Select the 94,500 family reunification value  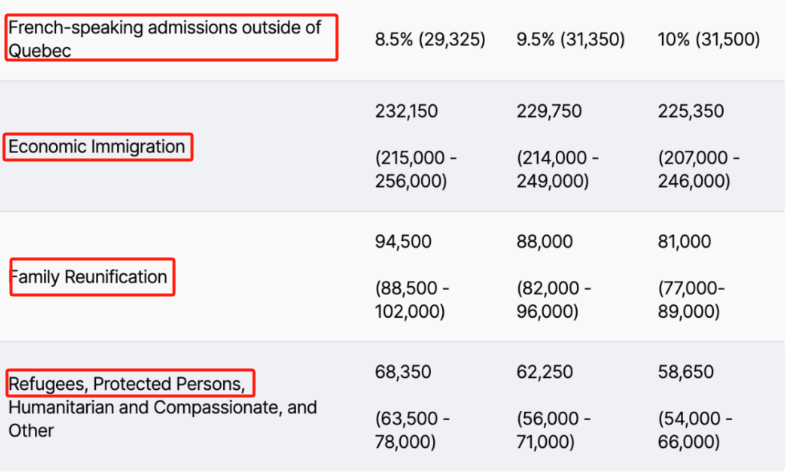click(x=403, y=242)
